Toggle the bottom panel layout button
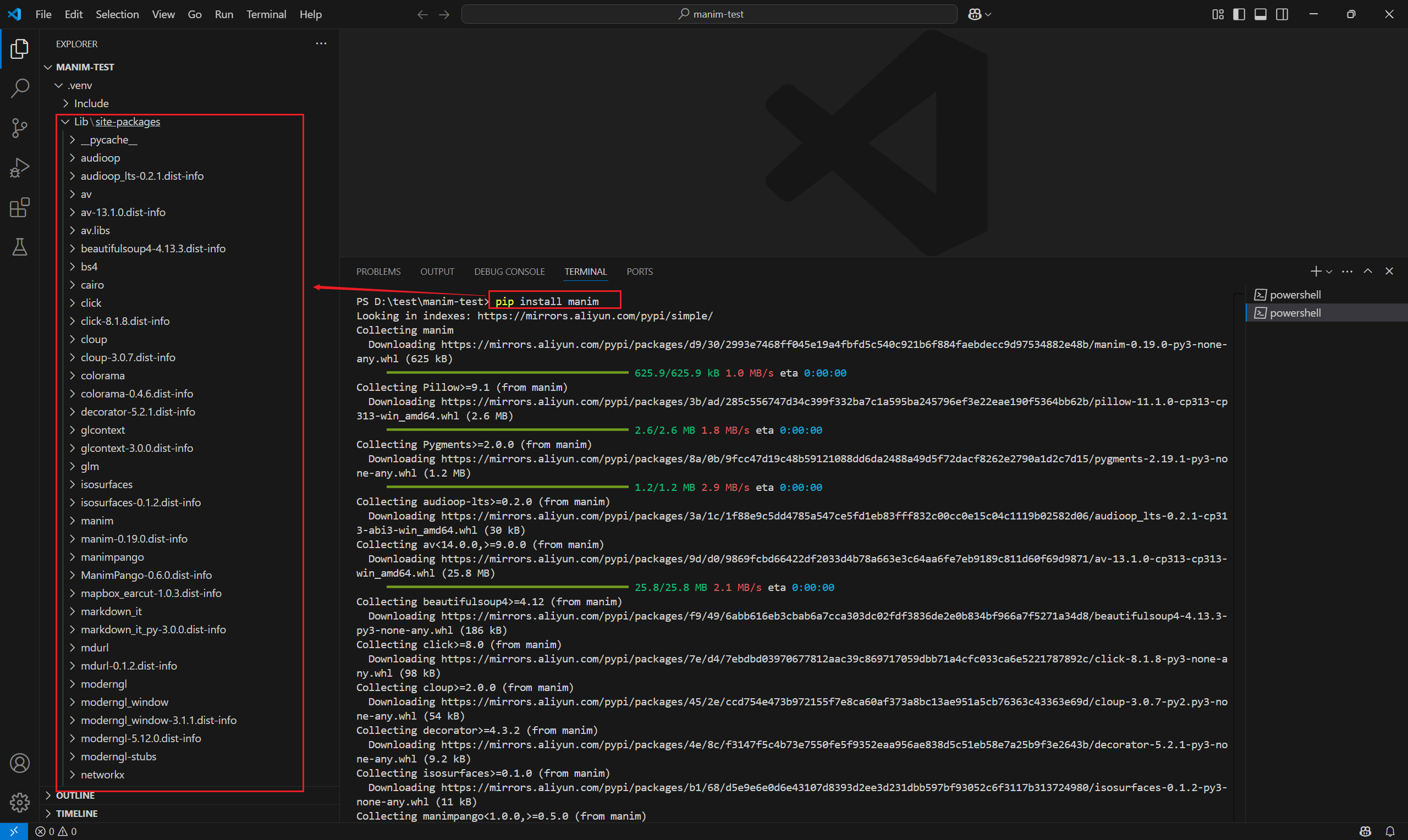Viewport: 1408px width, 840px height. pyautogui.click(x=1260, y=14)
